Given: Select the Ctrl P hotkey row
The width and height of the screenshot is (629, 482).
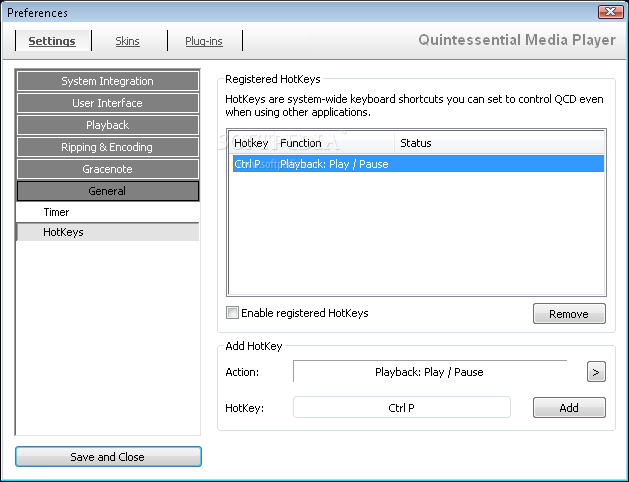Looking at the screenshot, I should (418, 164).
